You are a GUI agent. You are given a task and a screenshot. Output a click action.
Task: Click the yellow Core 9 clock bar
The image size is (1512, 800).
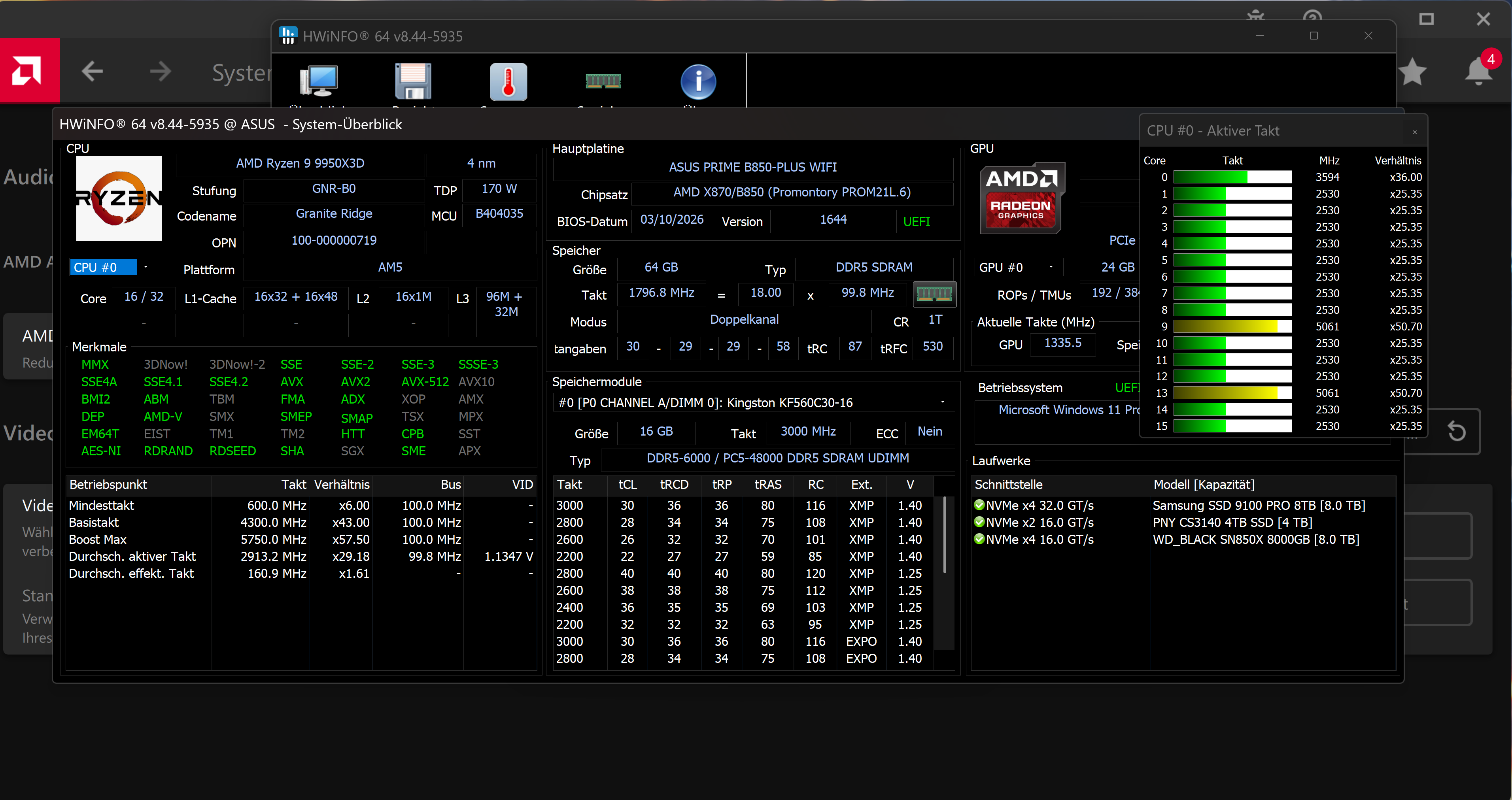[1232, 327]
